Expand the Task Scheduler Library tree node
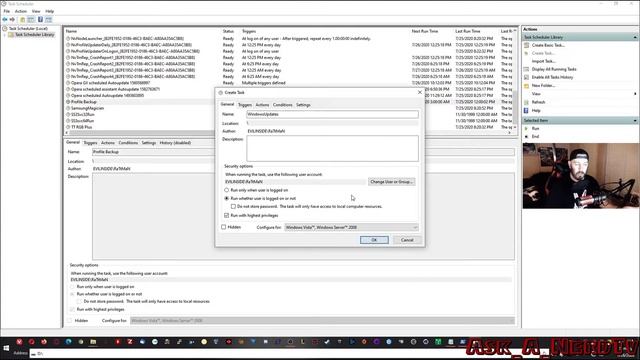Screen dimensions: 640x360 pyautogui.click(x=5, y=35)
